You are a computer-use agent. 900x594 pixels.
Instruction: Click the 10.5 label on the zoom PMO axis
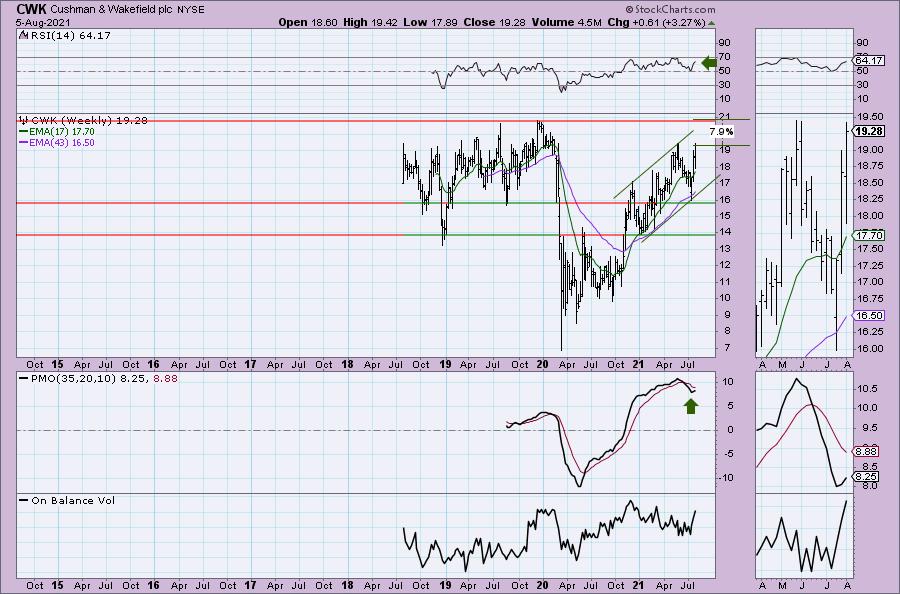pyautogui.click(x=867, y=389)
